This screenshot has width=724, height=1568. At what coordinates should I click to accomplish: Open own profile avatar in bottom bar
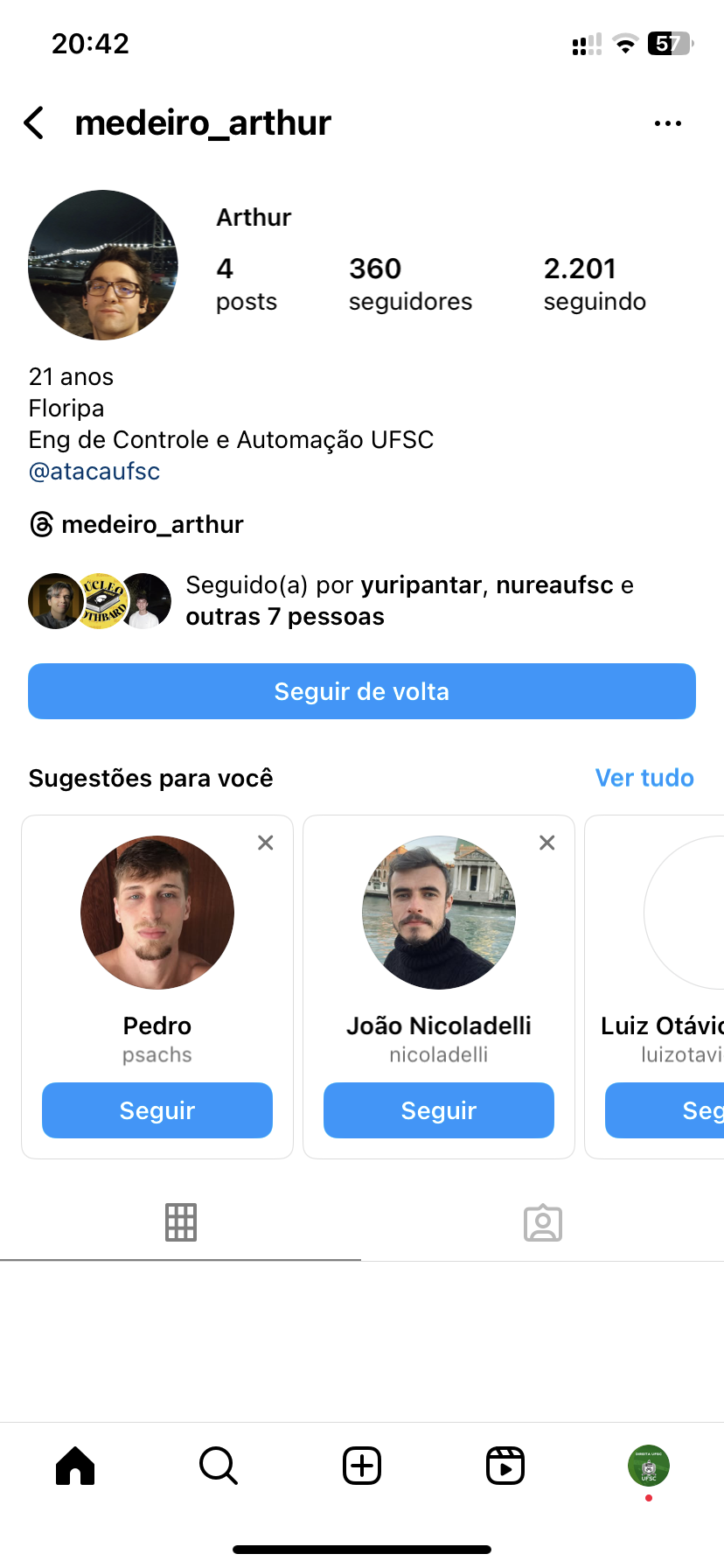(x=648, y=1466)
